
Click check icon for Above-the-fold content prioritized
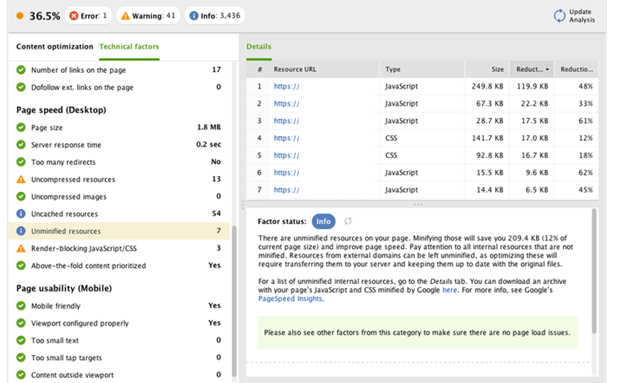click(21, 266)
